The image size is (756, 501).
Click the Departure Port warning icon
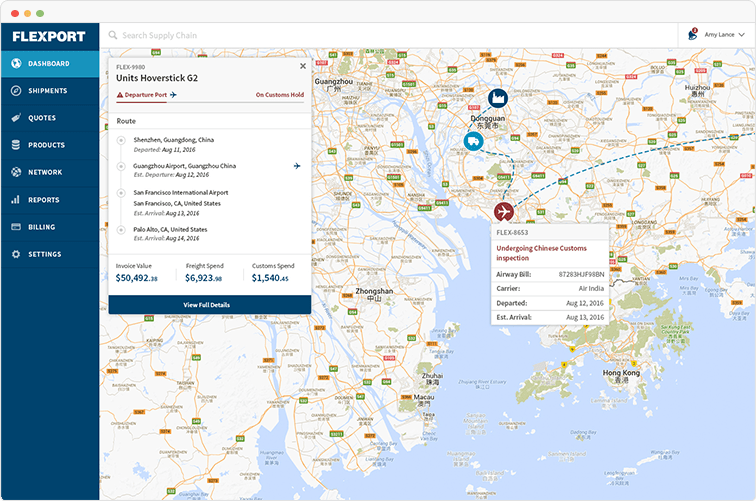(120, 95)
